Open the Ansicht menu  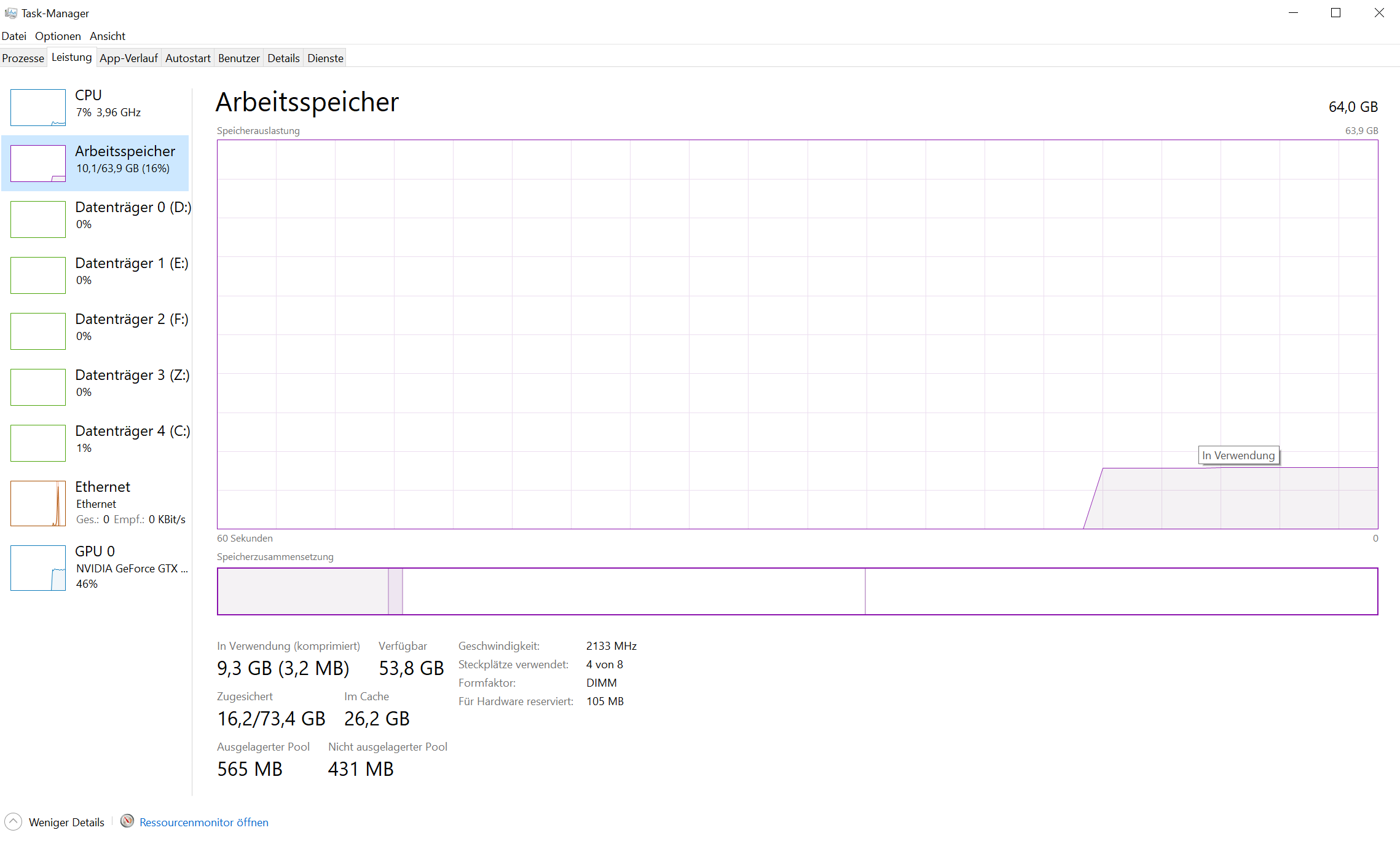coord(107,36)
